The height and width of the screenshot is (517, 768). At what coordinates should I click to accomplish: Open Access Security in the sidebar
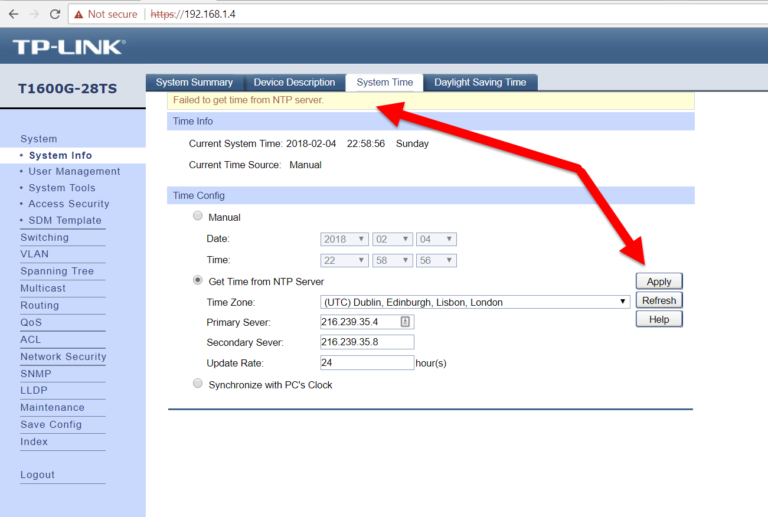click(x=69, y=204)
